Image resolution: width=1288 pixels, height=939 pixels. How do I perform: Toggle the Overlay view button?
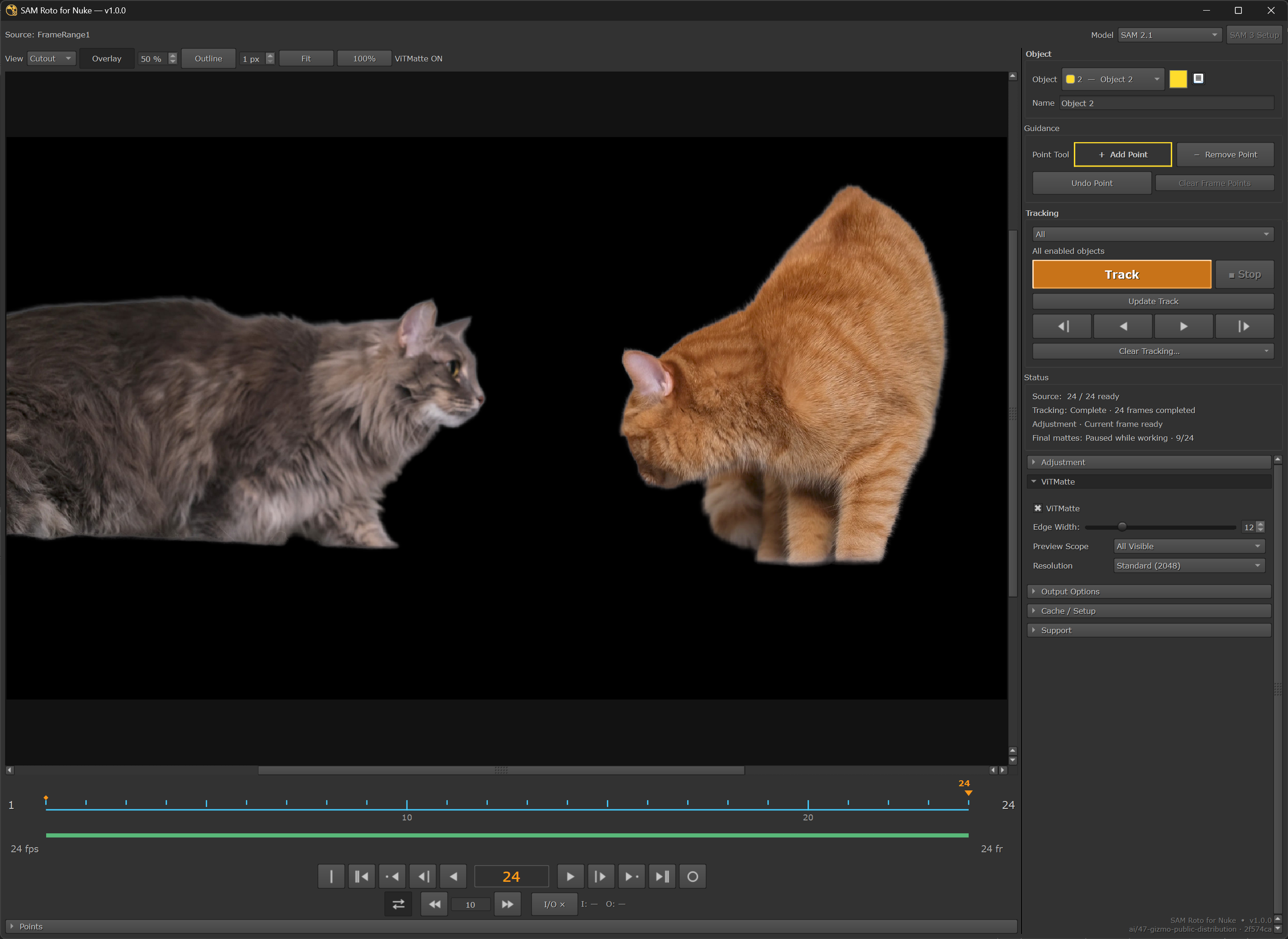tap(107, 59)
